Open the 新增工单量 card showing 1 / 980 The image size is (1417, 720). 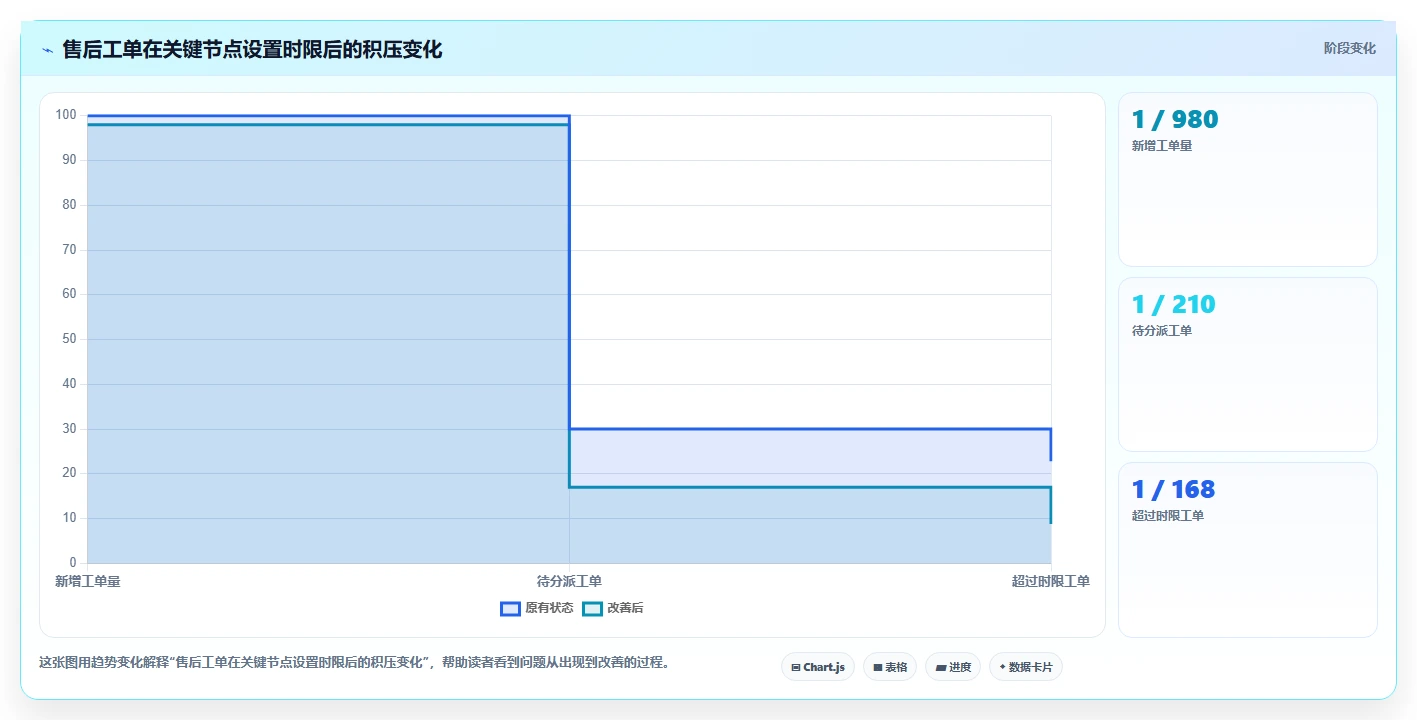pos(1247,180)
